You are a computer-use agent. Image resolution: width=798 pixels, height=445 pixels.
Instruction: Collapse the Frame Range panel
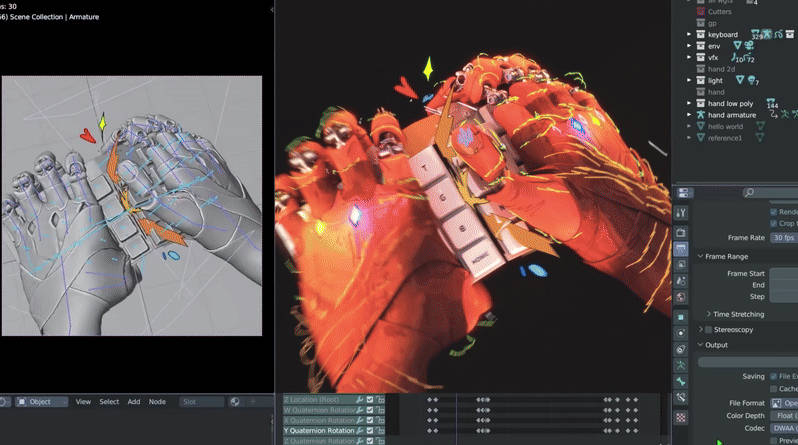(700, 256)
